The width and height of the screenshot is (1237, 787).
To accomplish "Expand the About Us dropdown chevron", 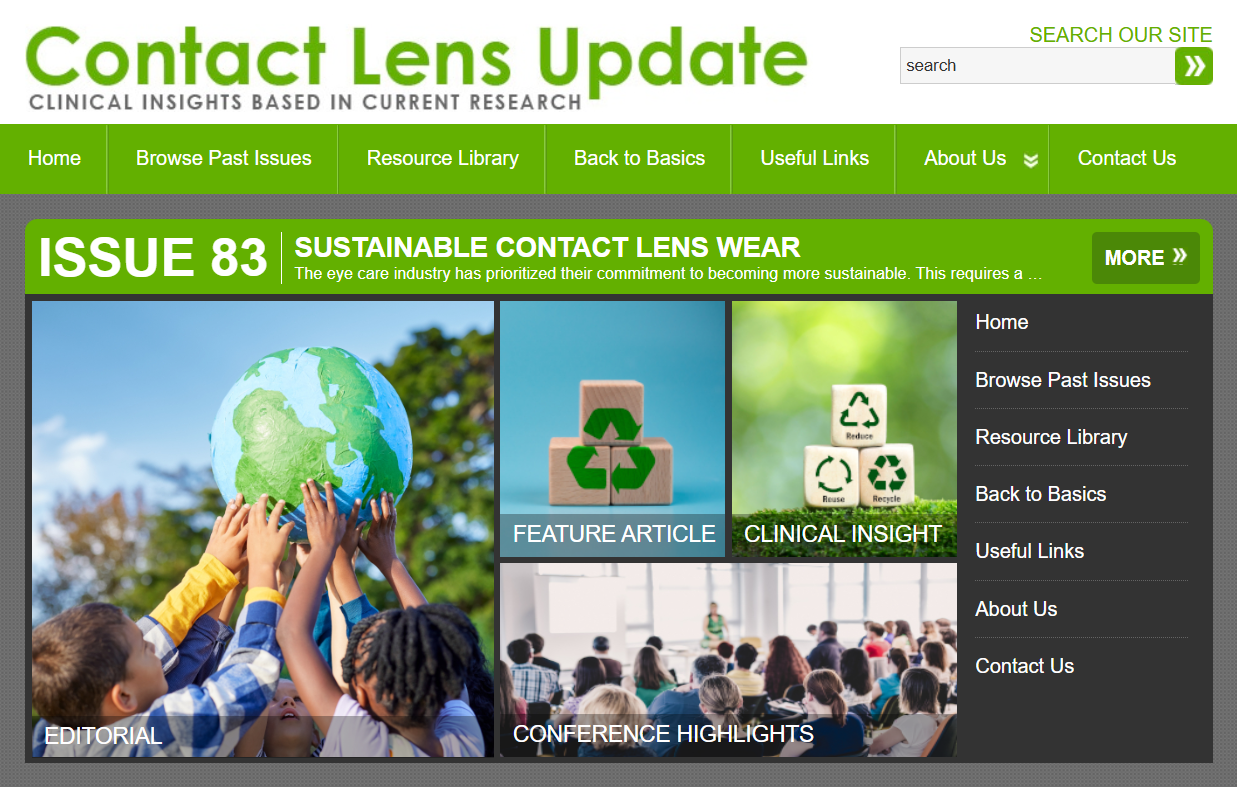I will 1031,161.
